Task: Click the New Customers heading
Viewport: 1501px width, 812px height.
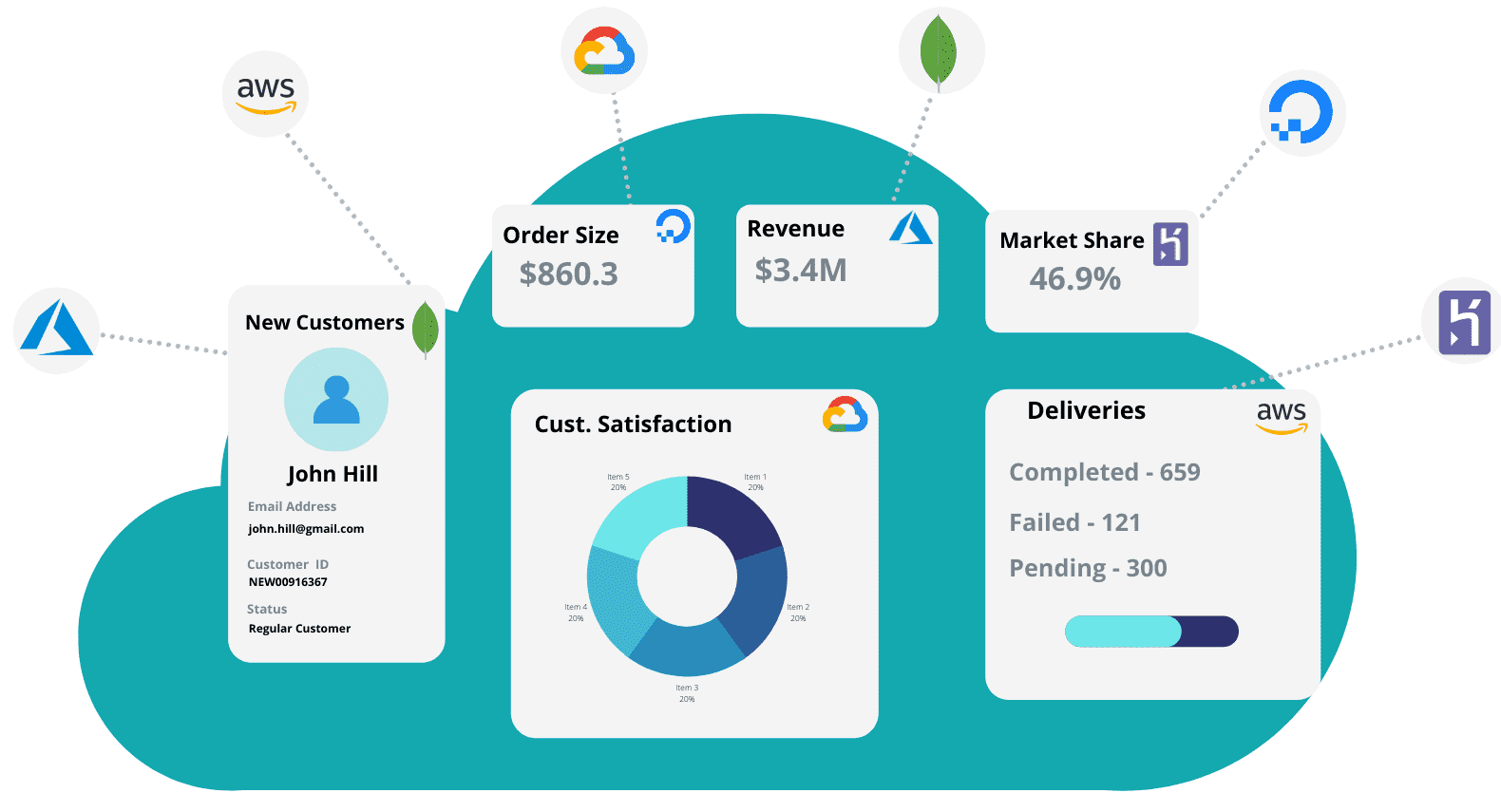Action: click(x=325, y=323)
